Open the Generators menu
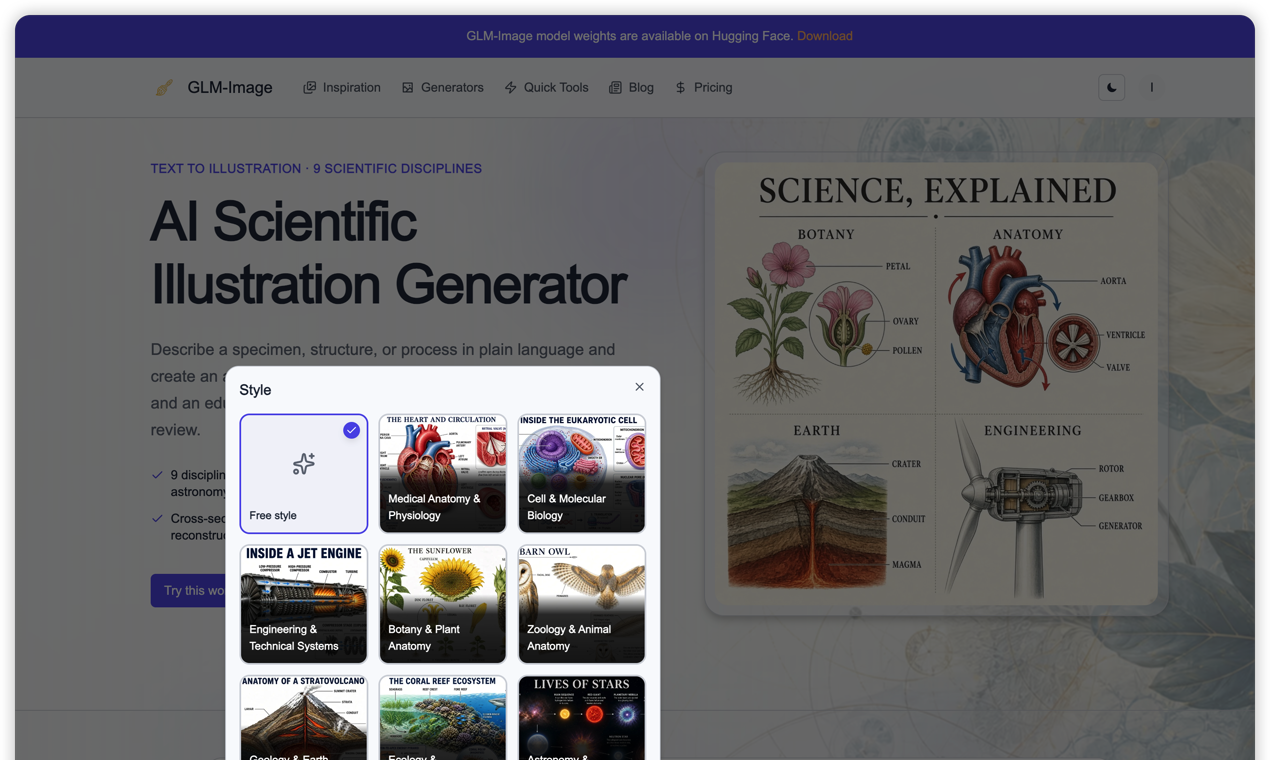 pyautogui.click(x=442, y=88)
